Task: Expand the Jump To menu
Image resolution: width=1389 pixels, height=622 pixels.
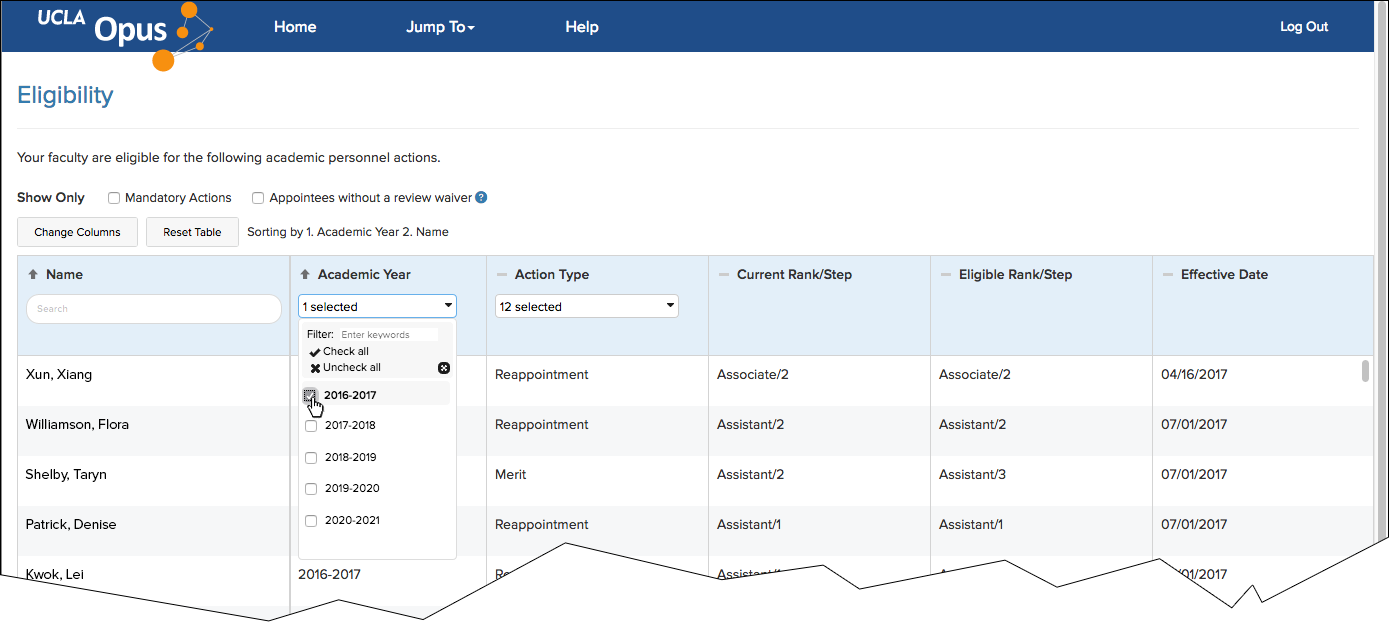Action: point(440,27)
